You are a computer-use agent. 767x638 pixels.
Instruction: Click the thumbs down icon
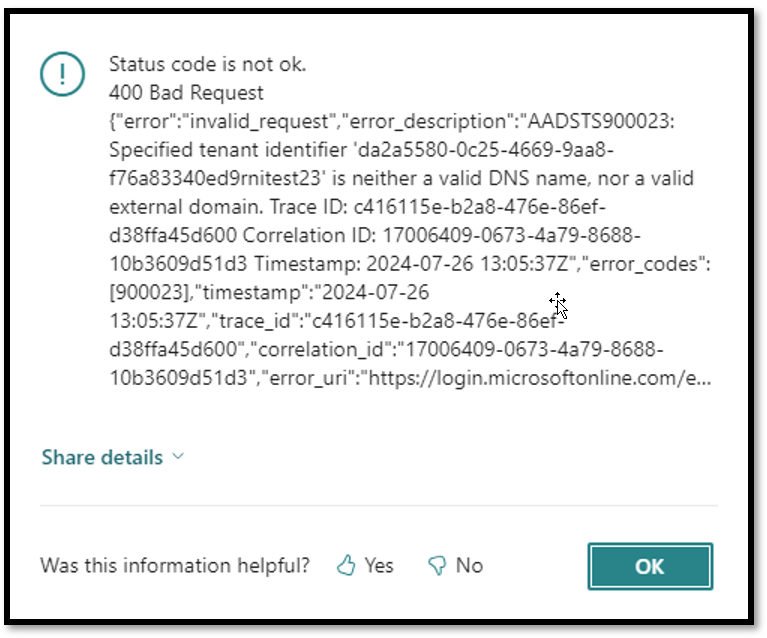(437, 566)
